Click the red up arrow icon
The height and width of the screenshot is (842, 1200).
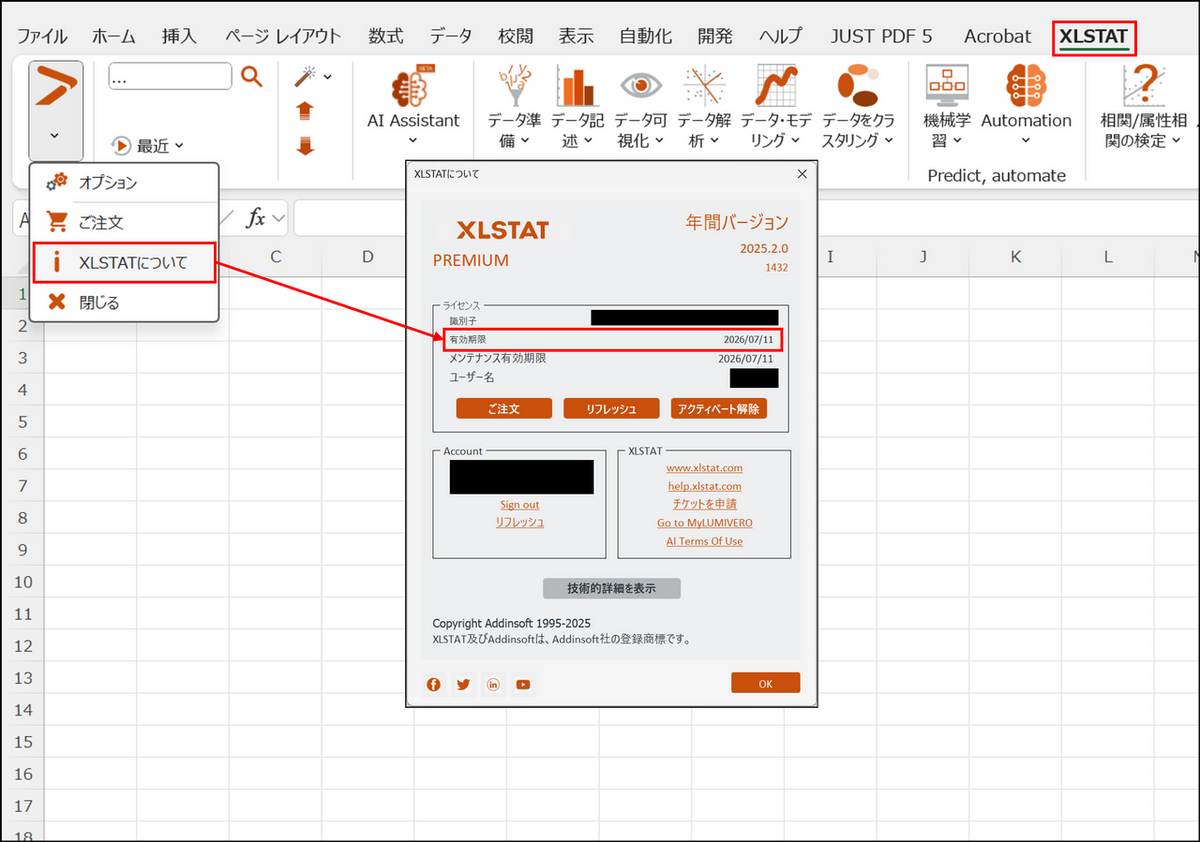pos(305,111)
